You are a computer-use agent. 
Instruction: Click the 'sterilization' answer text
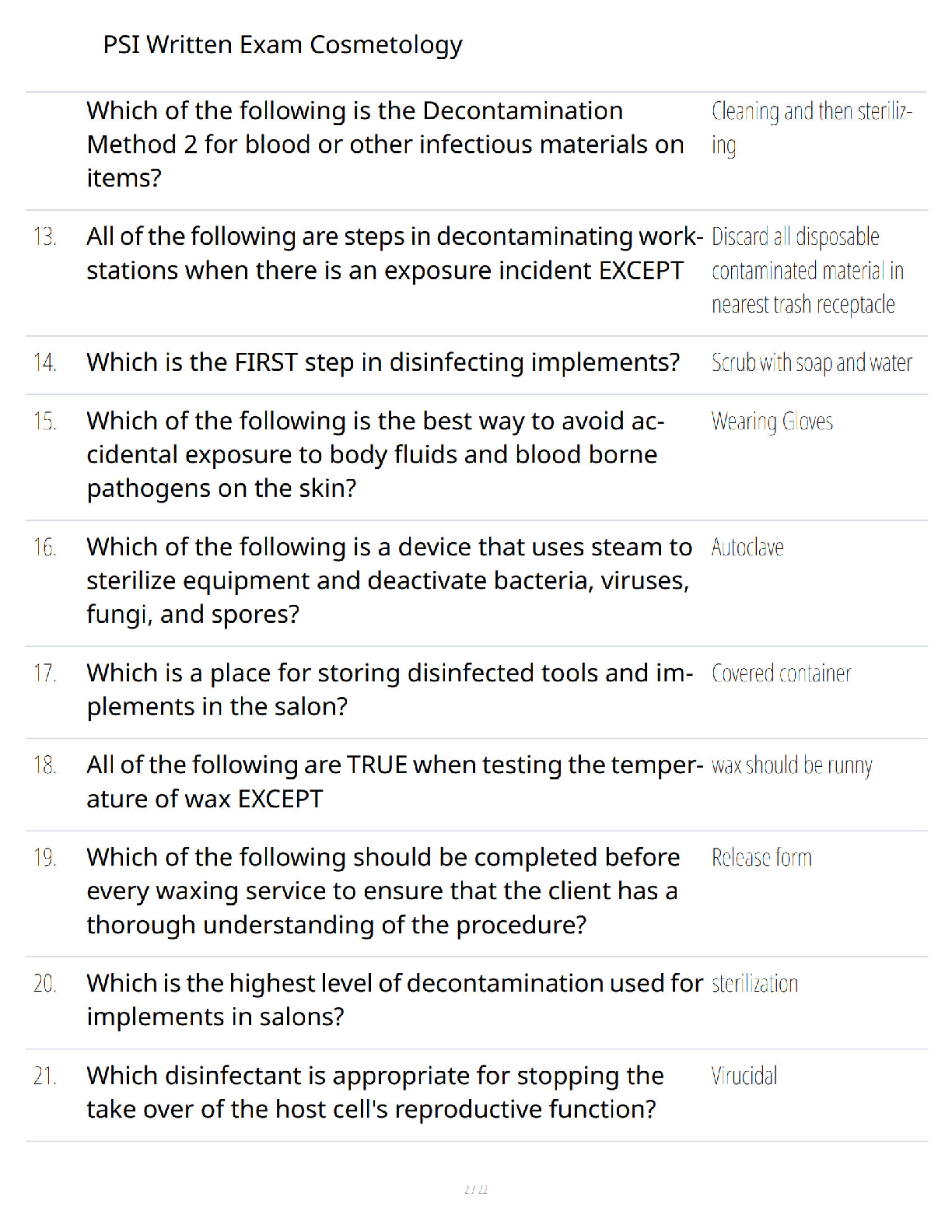pyautogui.click(x=754, y=984)
